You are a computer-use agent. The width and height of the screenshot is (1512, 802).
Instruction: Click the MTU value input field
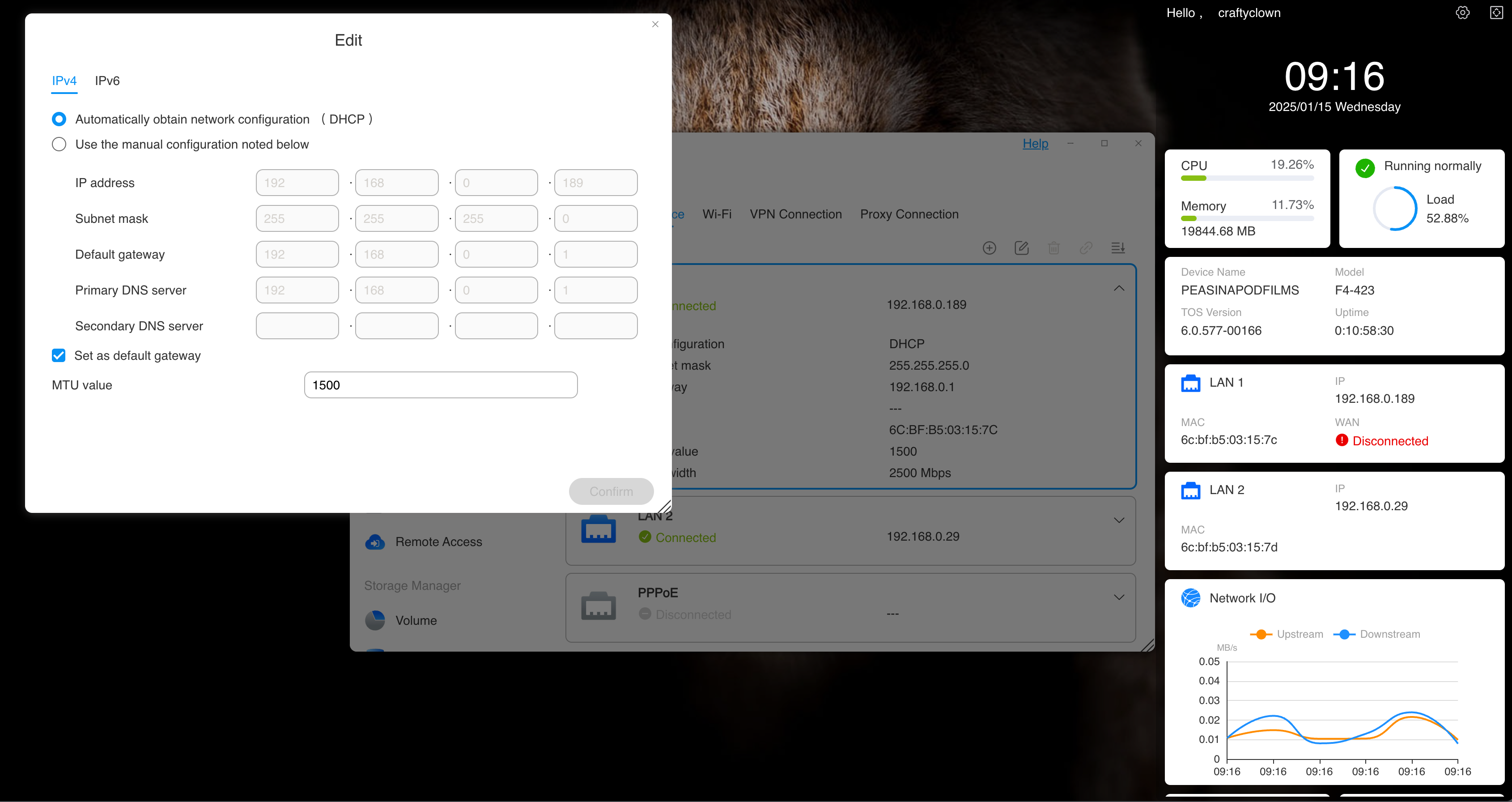pyautogui.click(x=440, y=385)
